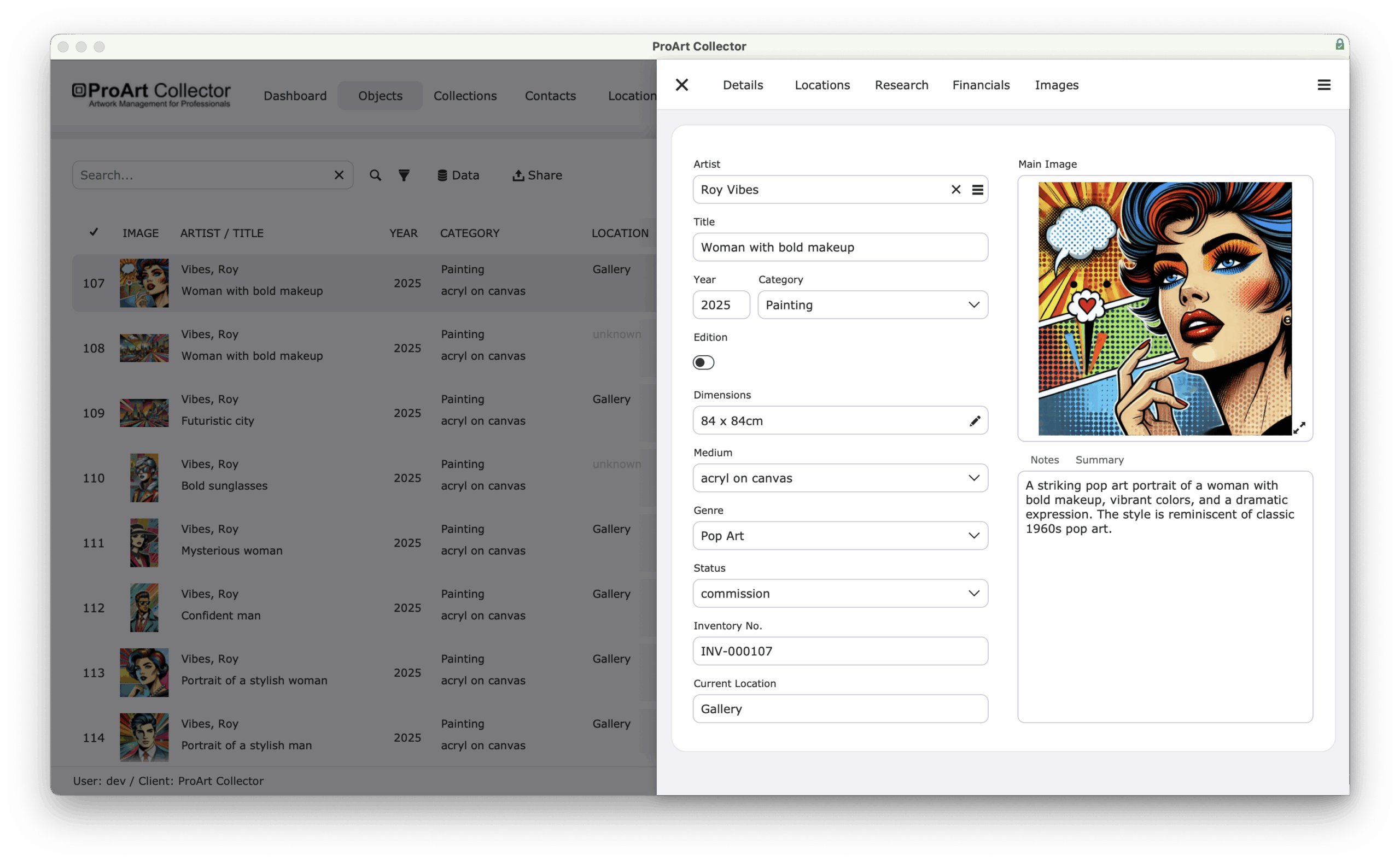The width and height of the screenshot is (1400, 862).
Task: Sort by ARTIST / TITLE column
Action: 222,233
